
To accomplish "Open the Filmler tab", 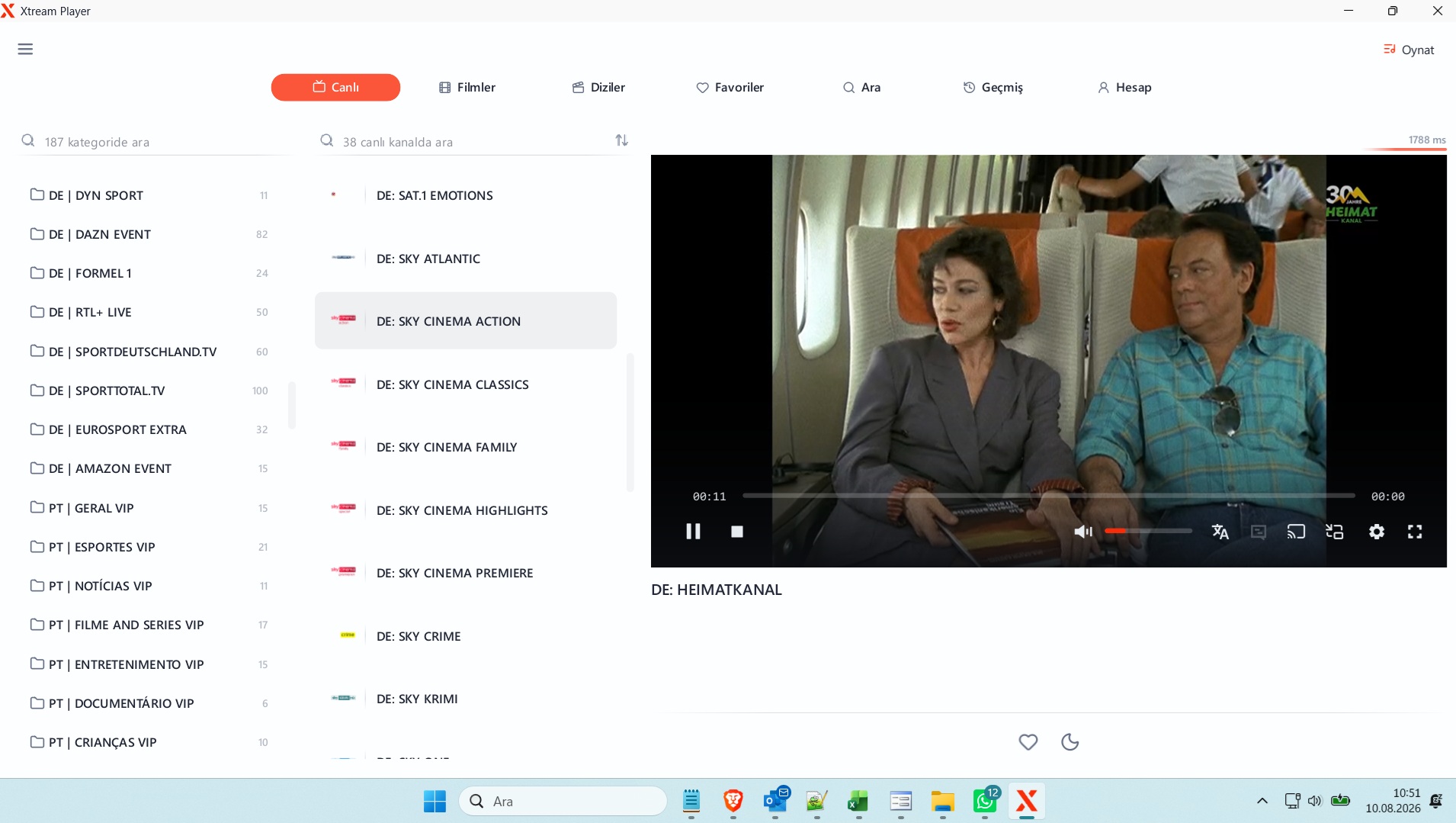I will coord(467,87).
